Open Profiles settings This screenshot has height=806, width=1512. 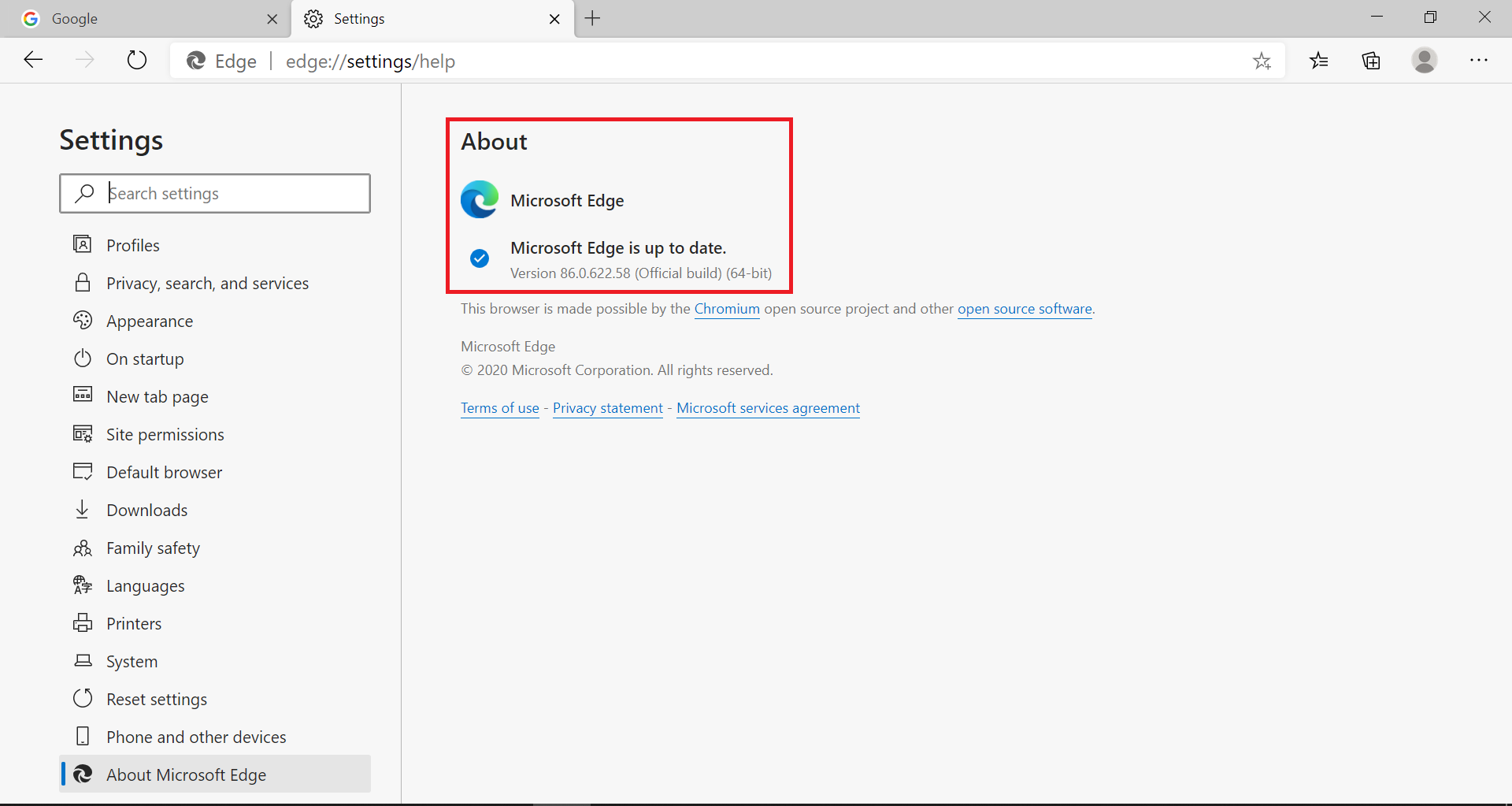click(x=215, y=245)
